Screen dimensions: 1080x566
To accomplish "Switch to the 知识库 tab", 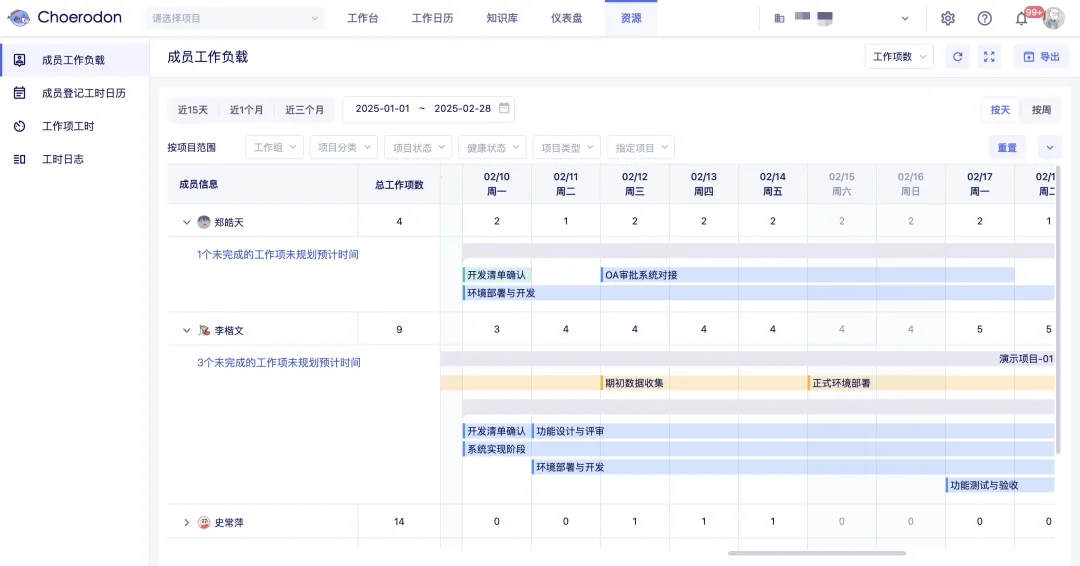I will 502,19.
